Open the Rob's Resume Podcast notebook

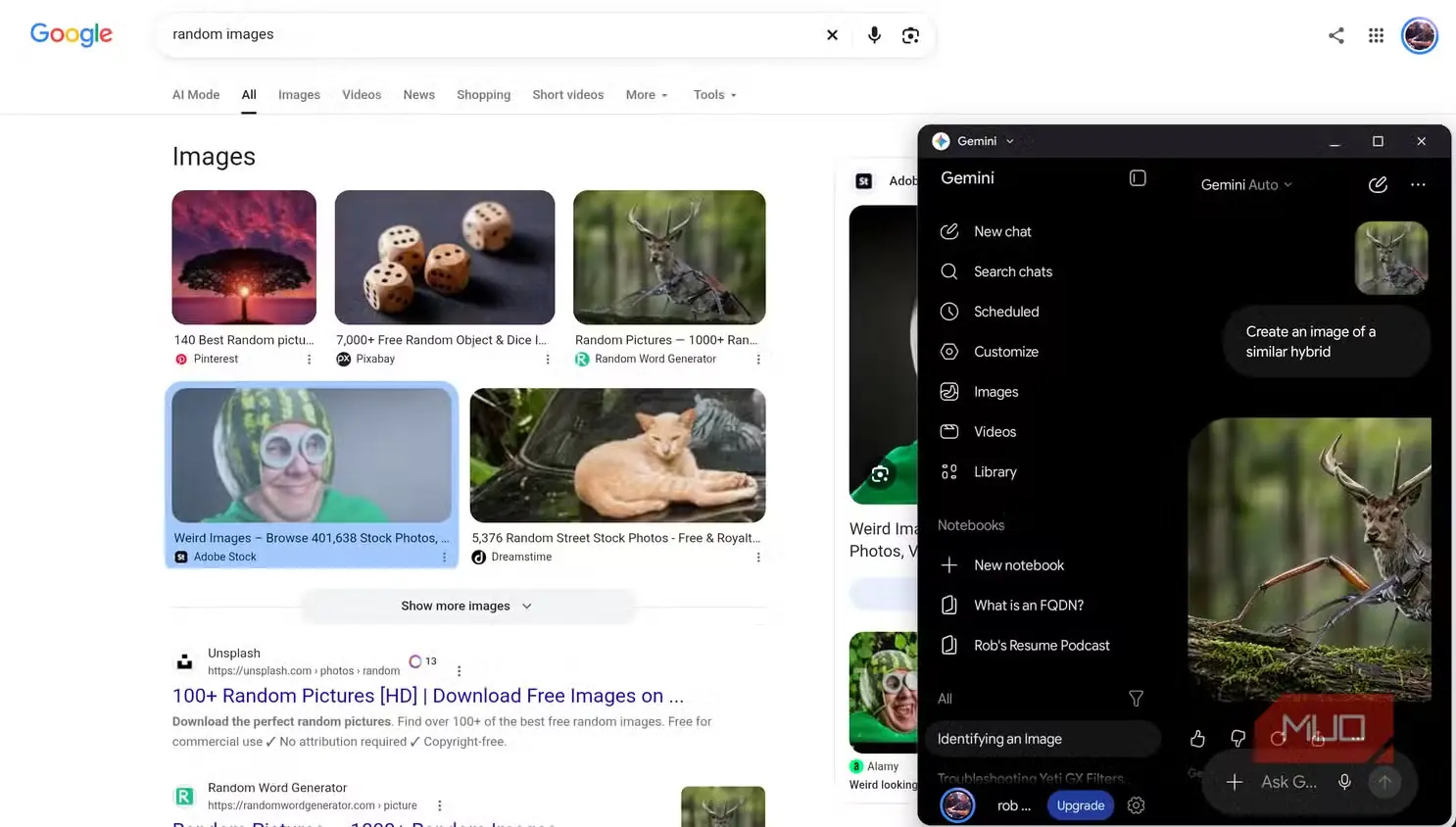pyautogui.click(x=1042, y=646)
